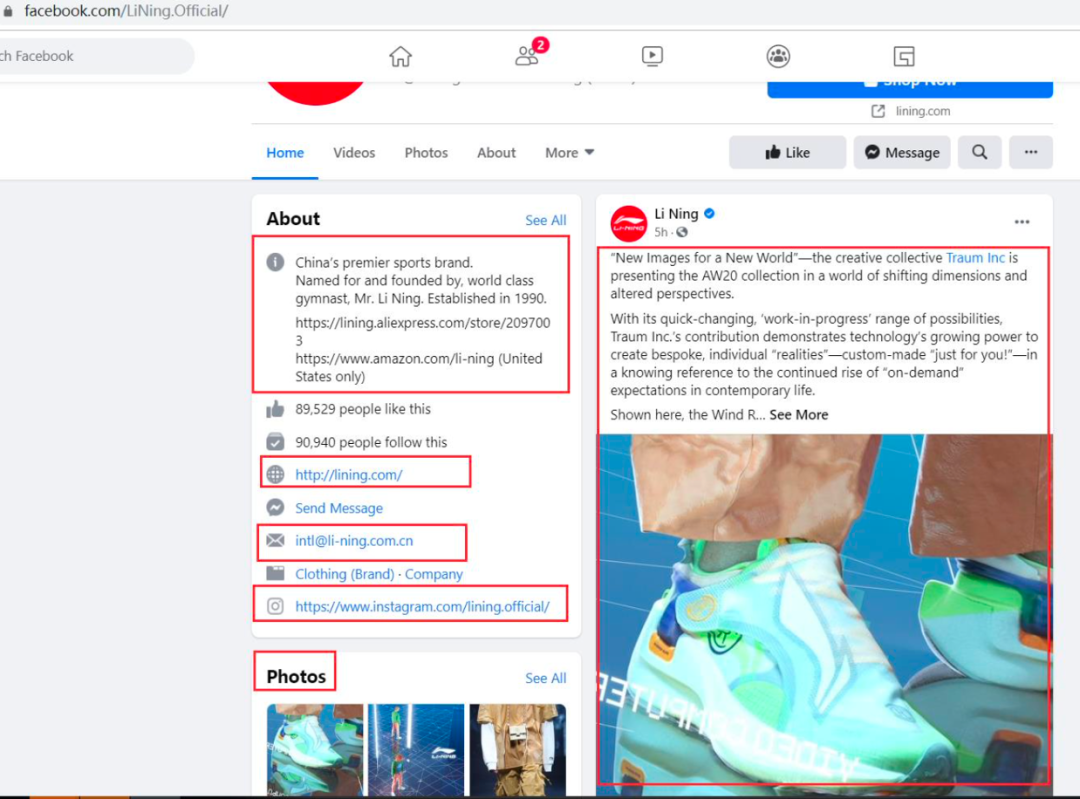Click the public globe icon beside 5h

[682, 232]
